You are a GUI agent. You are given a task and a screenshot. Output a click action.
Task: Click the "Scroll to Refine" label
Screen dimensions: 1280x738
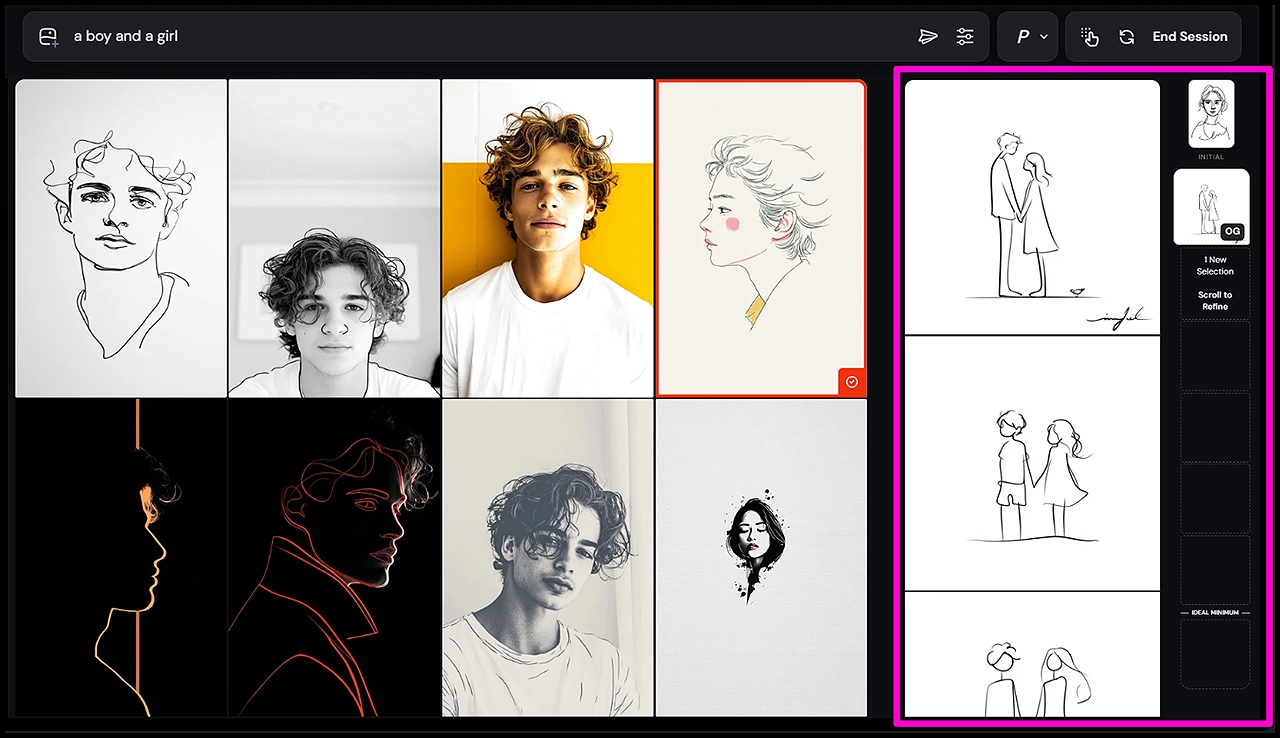1215,301
